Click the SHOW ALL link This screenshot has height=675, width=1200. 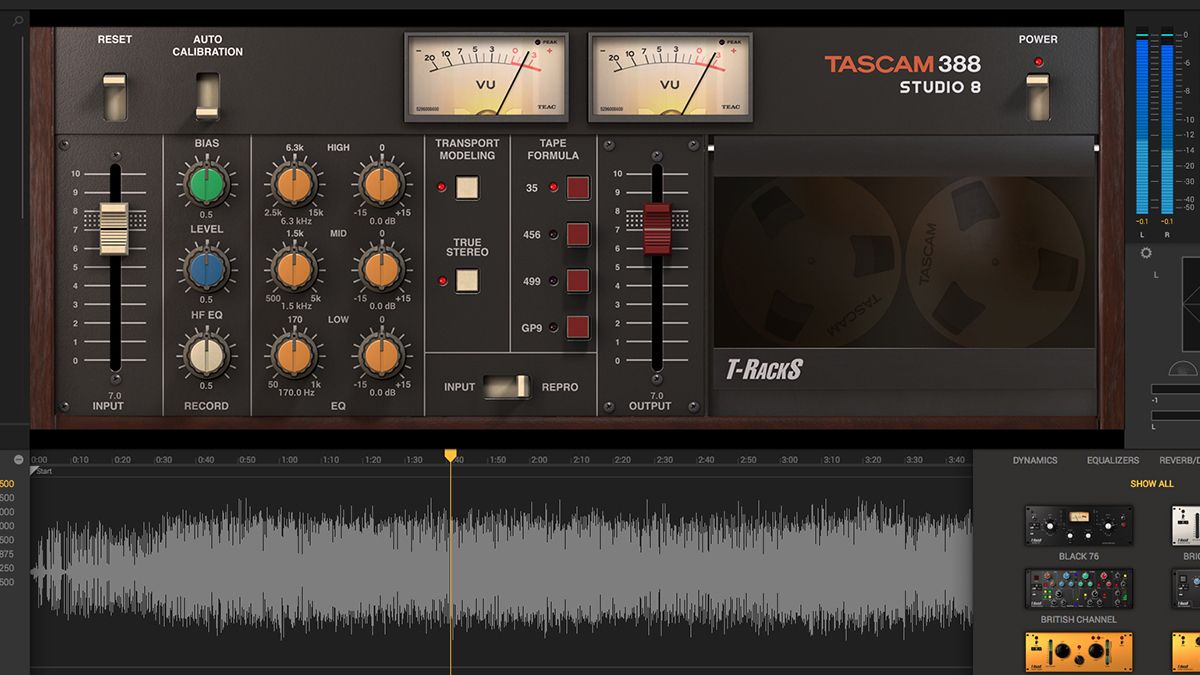coord(1152,484)
